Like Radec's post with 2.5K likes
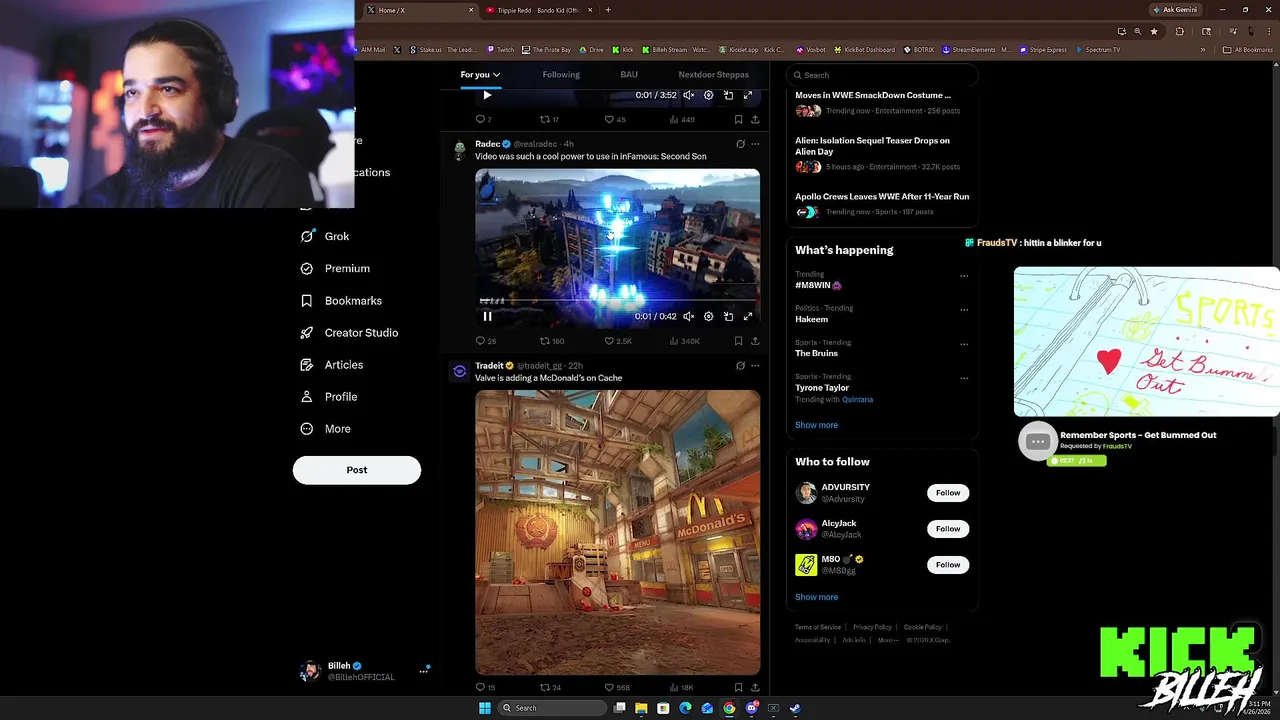1280x720 pixels. pos(618,341)
